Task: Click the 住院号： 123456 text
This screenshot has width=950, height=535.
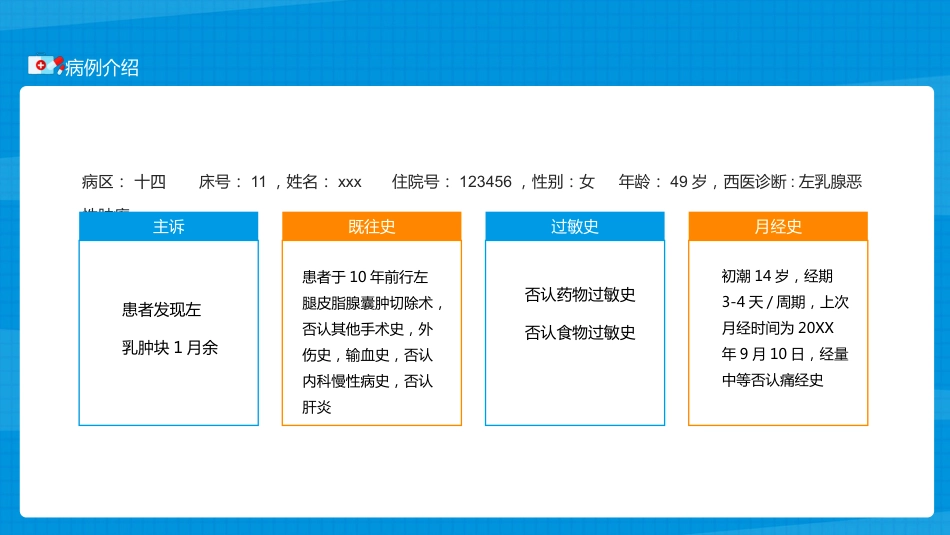Action: tap(451, 182)
